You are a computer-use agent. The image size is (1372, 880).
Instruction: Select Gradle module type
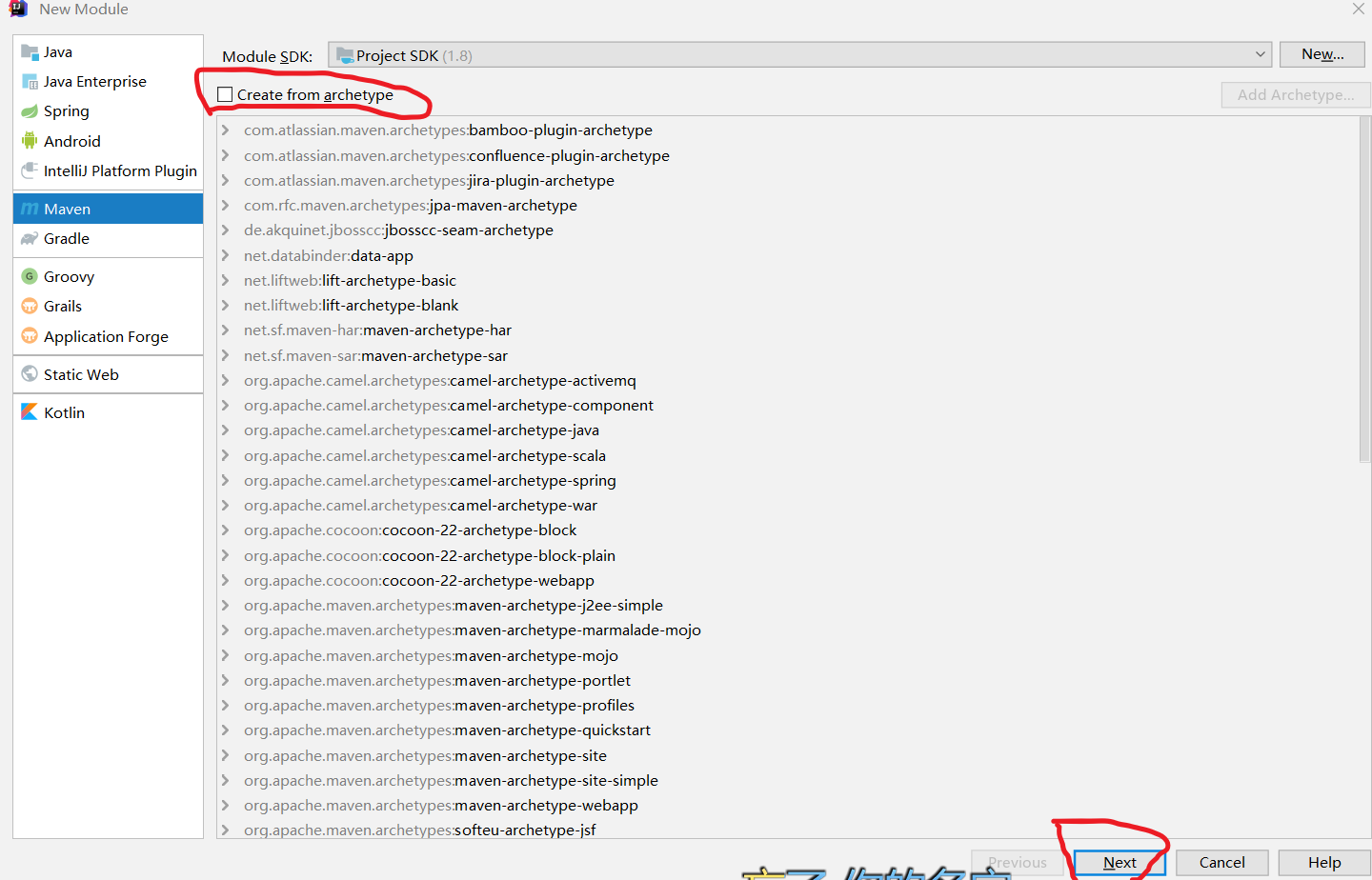tap(108, 238)
